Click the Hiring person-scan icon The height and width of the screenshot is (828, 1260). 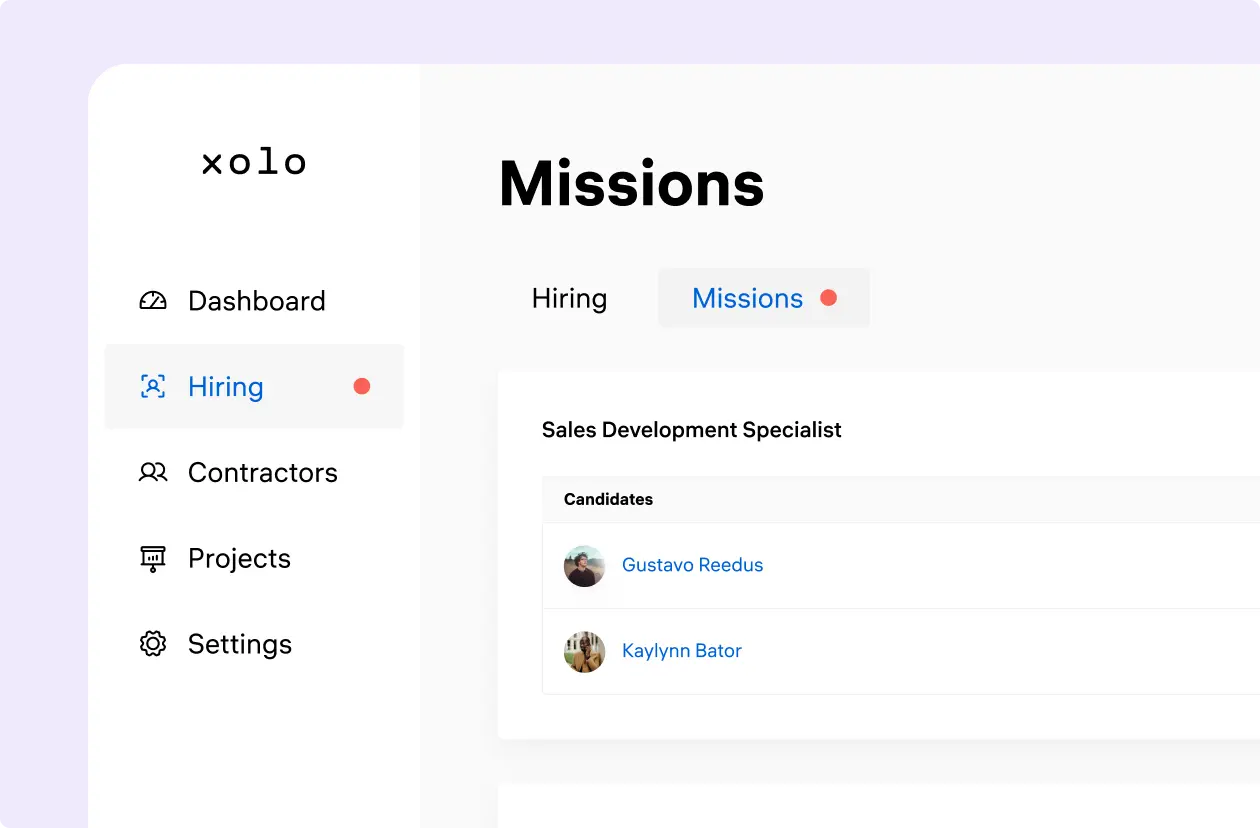[x=152, y=386]
